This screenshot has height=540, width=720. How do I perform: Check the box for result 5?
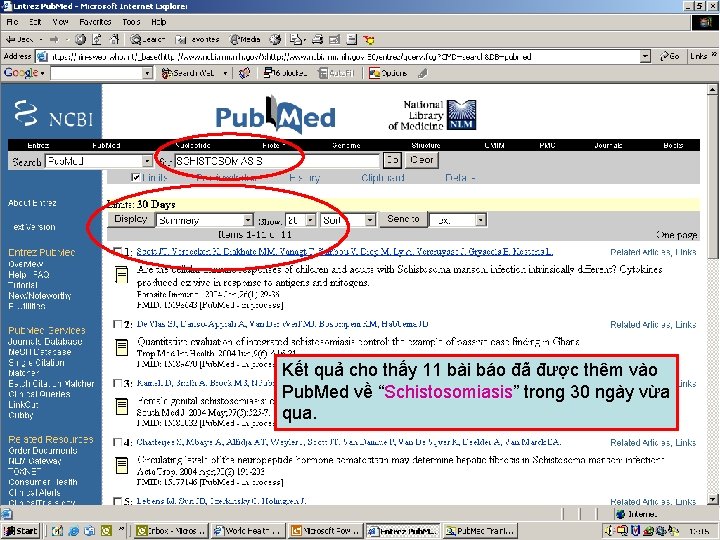coord(118,501)
